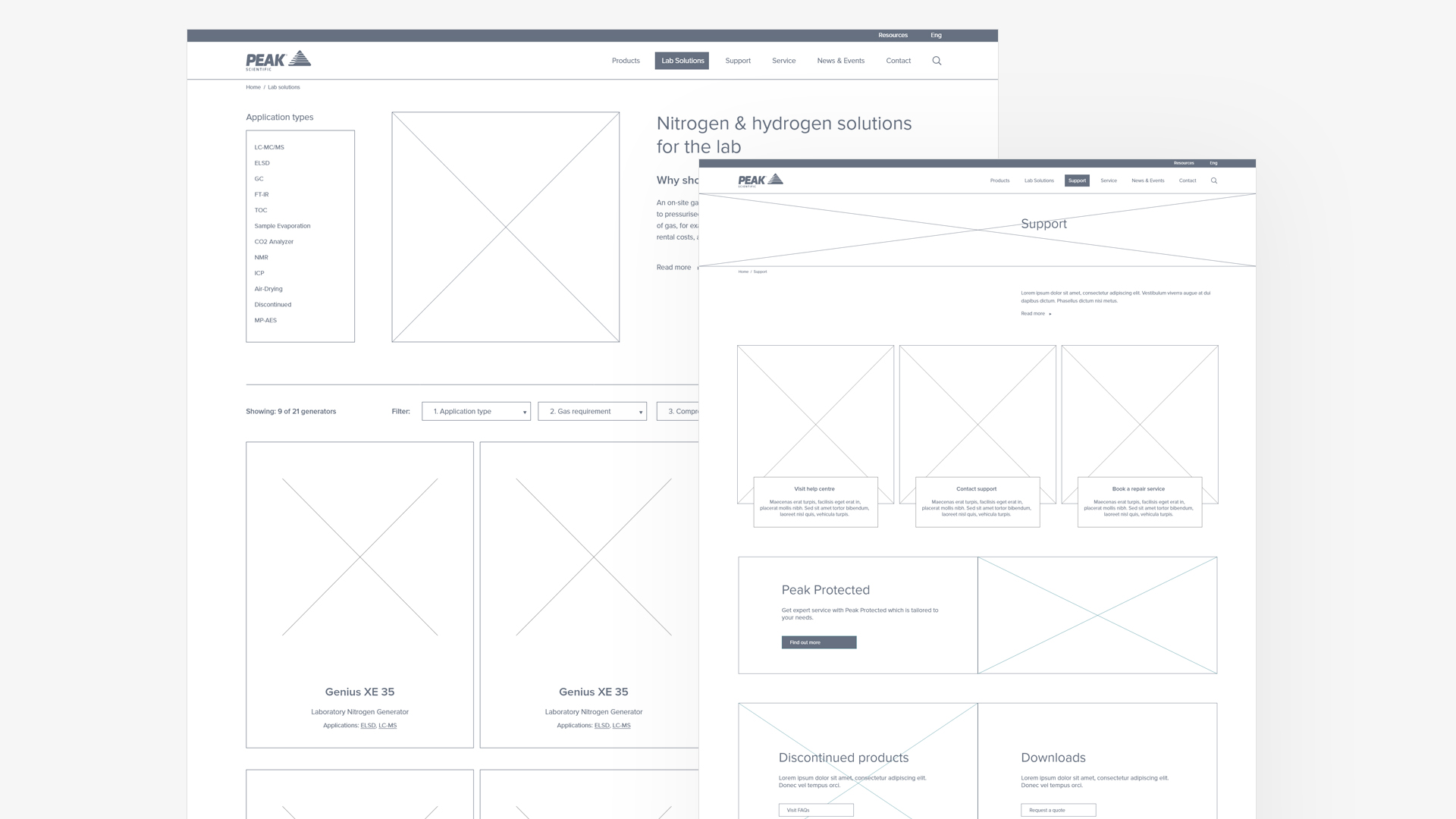1456x819 pixels.
Task: Open the "2. Gas requirement" filter dropdown
Action: (x=591, y=411)
